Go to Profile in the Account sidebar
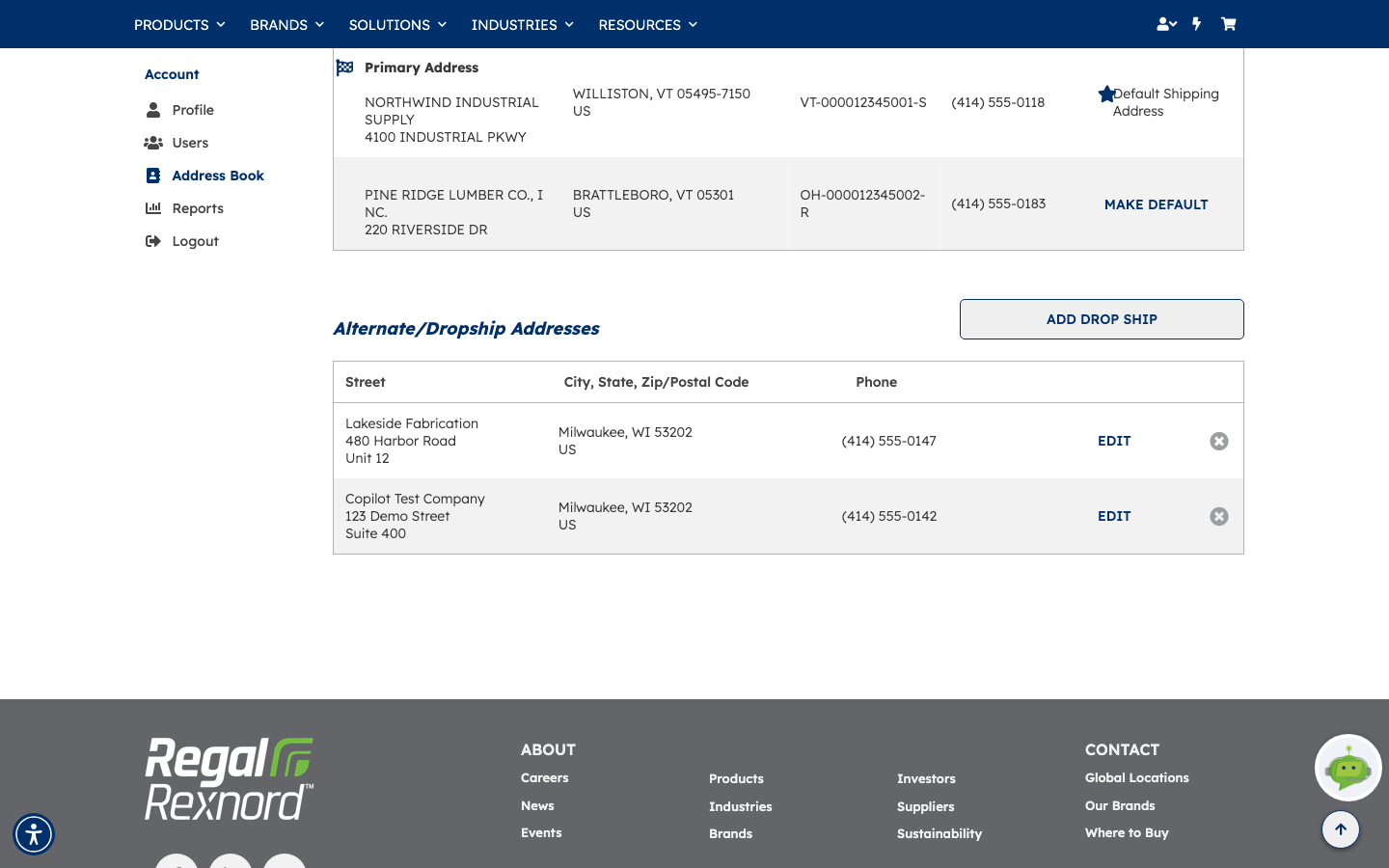 pyautogui.click(x=193, y=110)
